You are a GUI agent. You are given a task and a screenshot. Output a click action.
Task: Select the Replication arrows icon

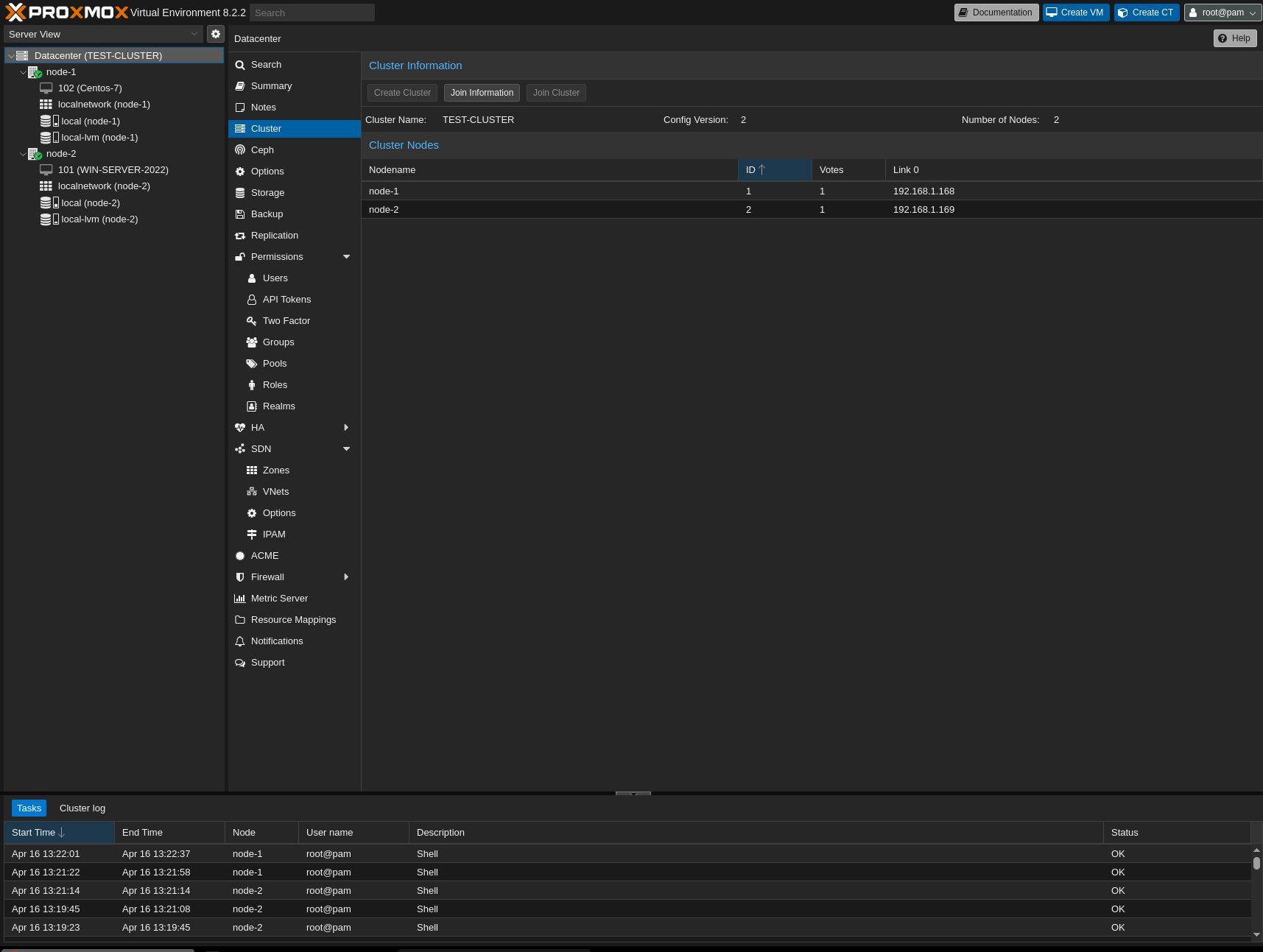[240, 235]
